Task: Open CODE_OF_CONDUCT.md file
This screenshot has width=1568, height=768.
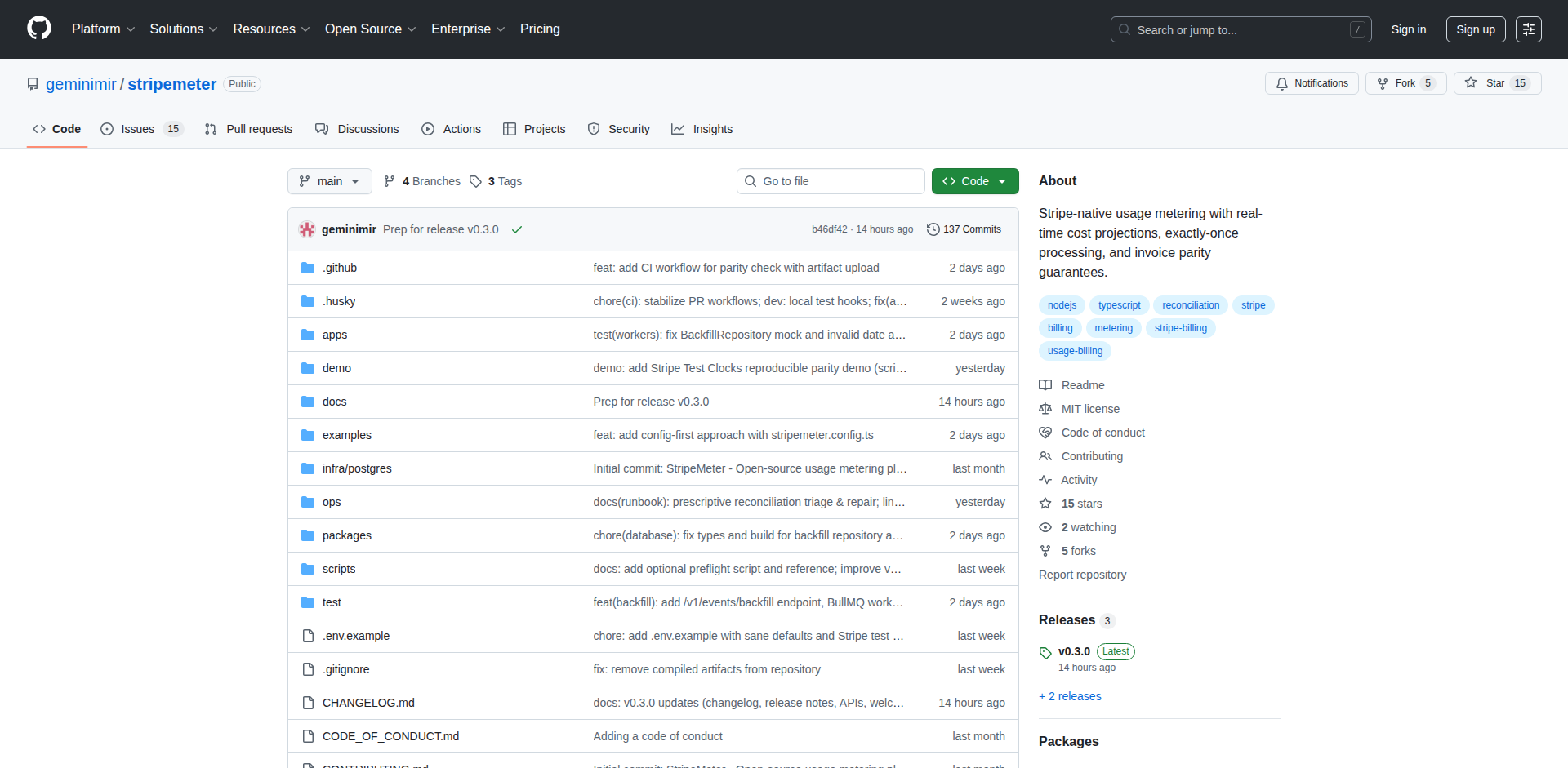Action: (390, 736)
